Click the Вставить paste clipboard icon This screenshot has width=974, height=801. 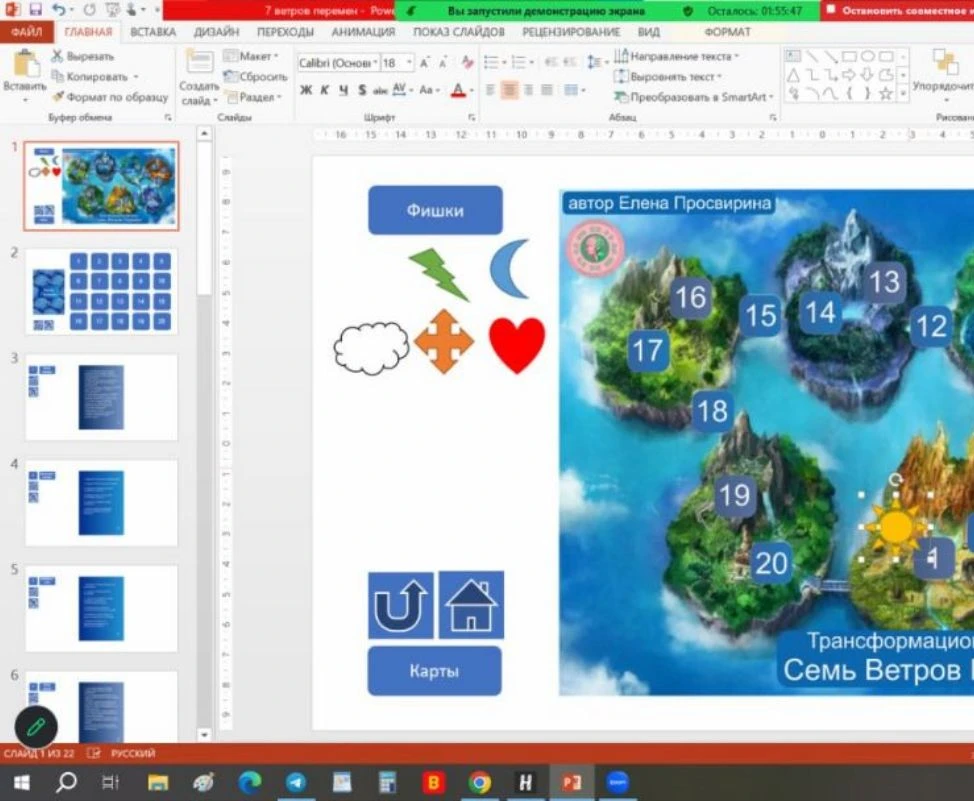[25, 65]
